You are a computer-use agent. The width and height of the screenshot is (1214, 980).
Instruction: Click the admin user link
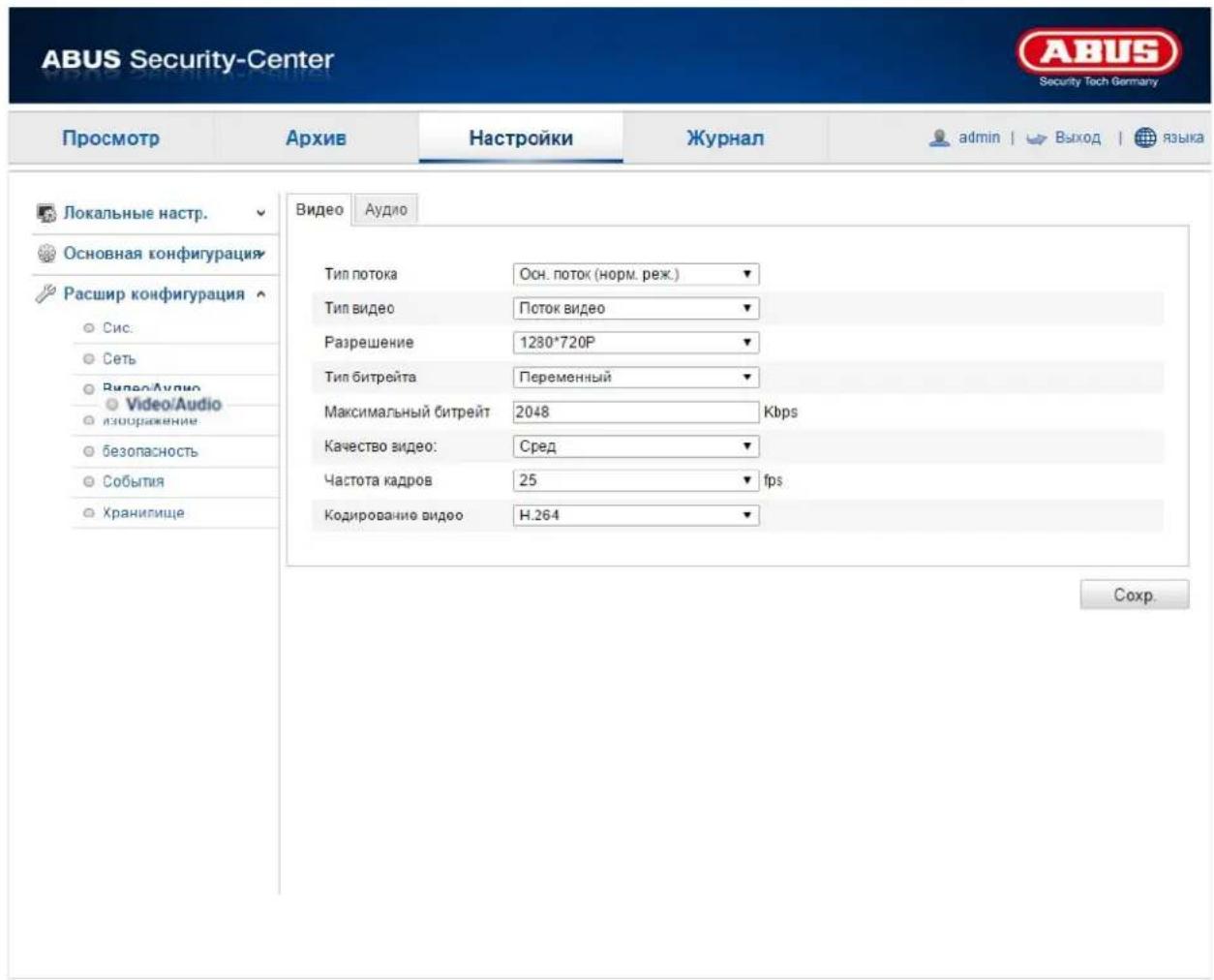pos(979,138)
